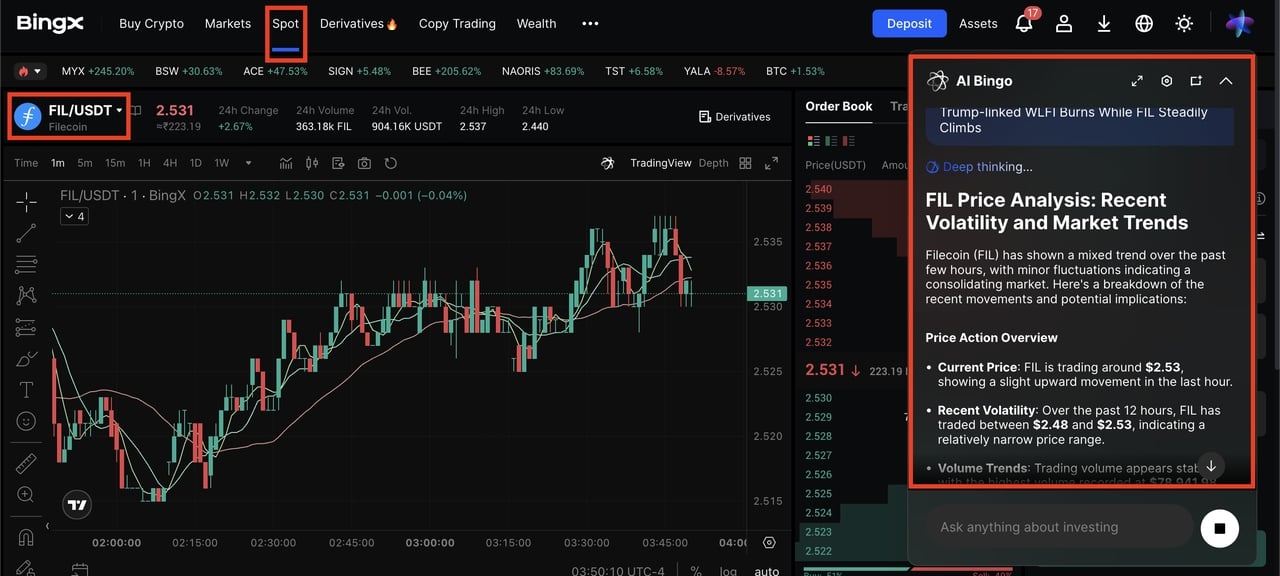Select the forecasting and measurement tool
Image resolution: width=1280 pixels, height=576 pixels.
(x=26, y=327)
